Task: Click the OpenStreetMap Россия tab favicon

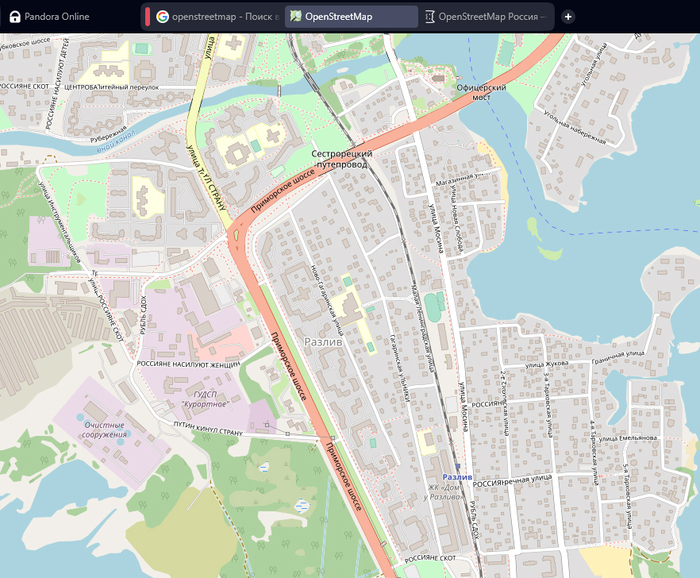Action: 429,17
